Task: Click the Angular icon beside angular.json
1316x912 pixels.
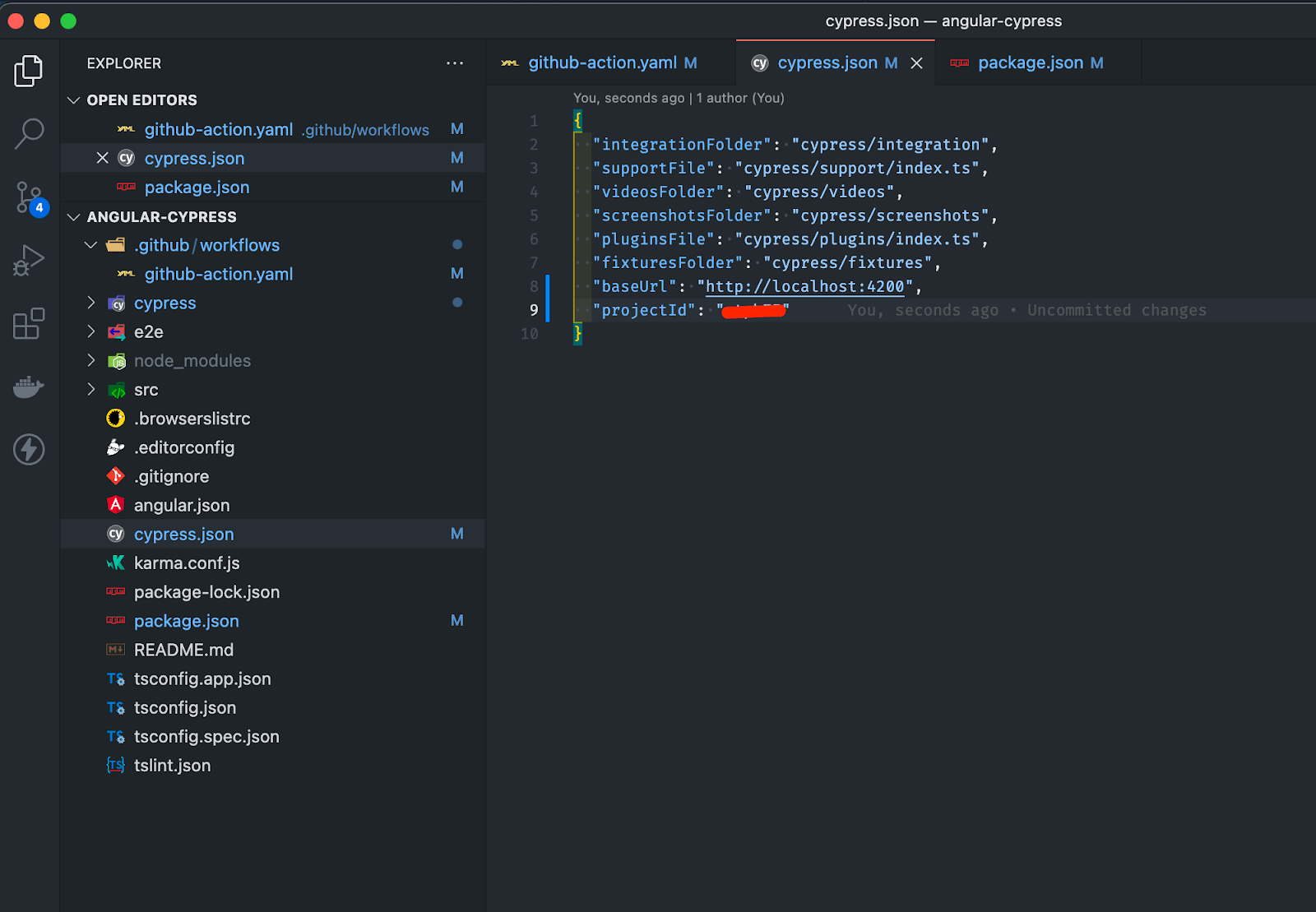Action: [116, 505]
